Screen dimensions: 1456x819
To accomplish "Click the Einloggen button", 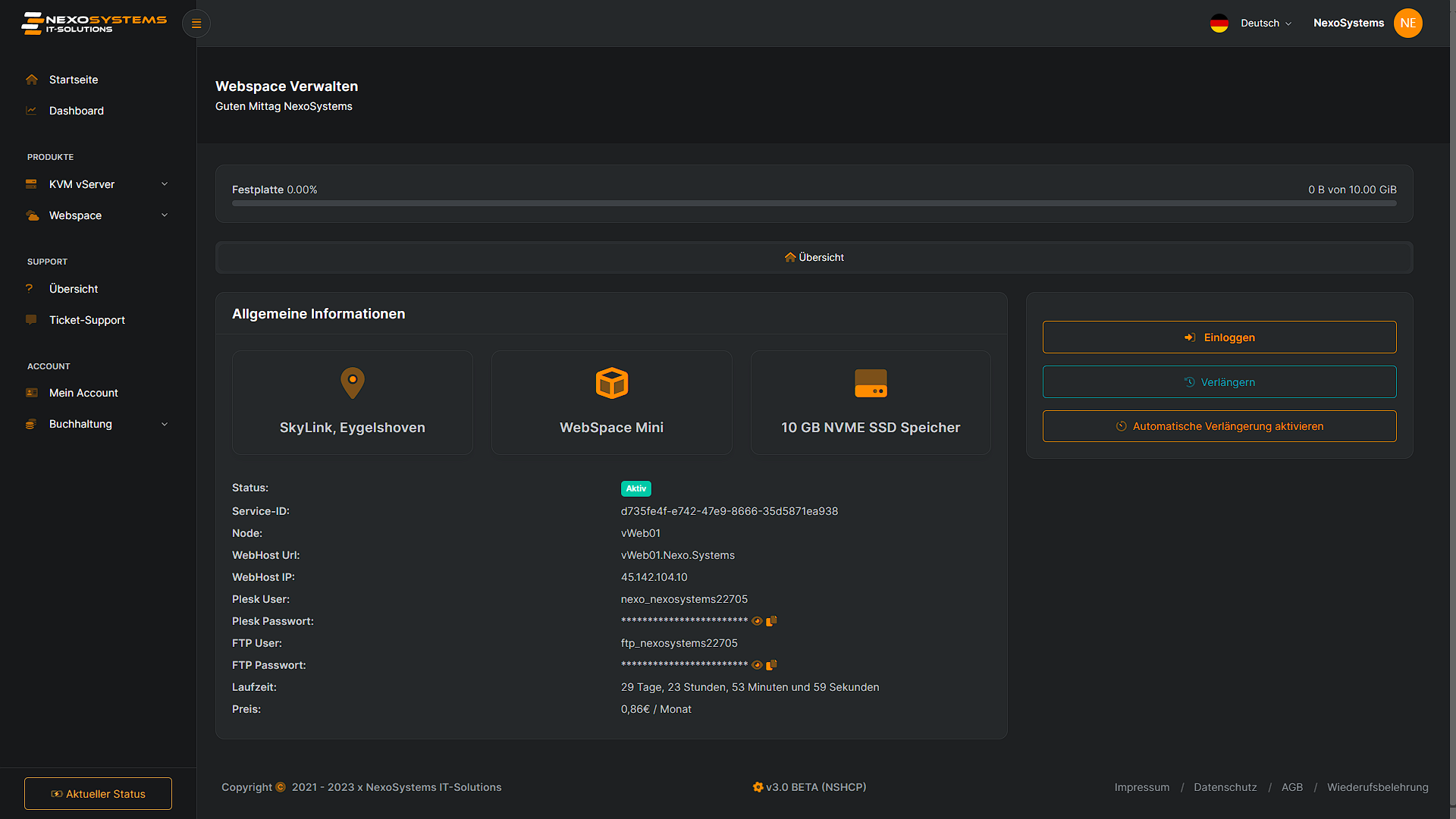I will click(1219, 337).
